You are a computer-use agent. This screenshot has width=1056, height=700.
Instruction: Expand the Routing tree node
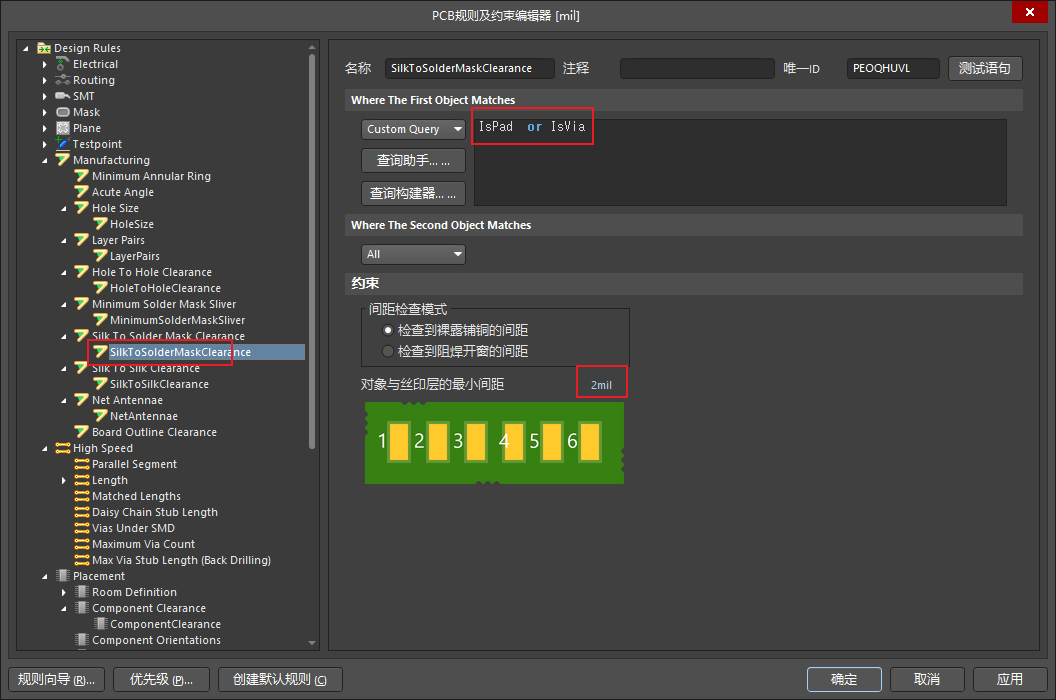pos(44,81)
